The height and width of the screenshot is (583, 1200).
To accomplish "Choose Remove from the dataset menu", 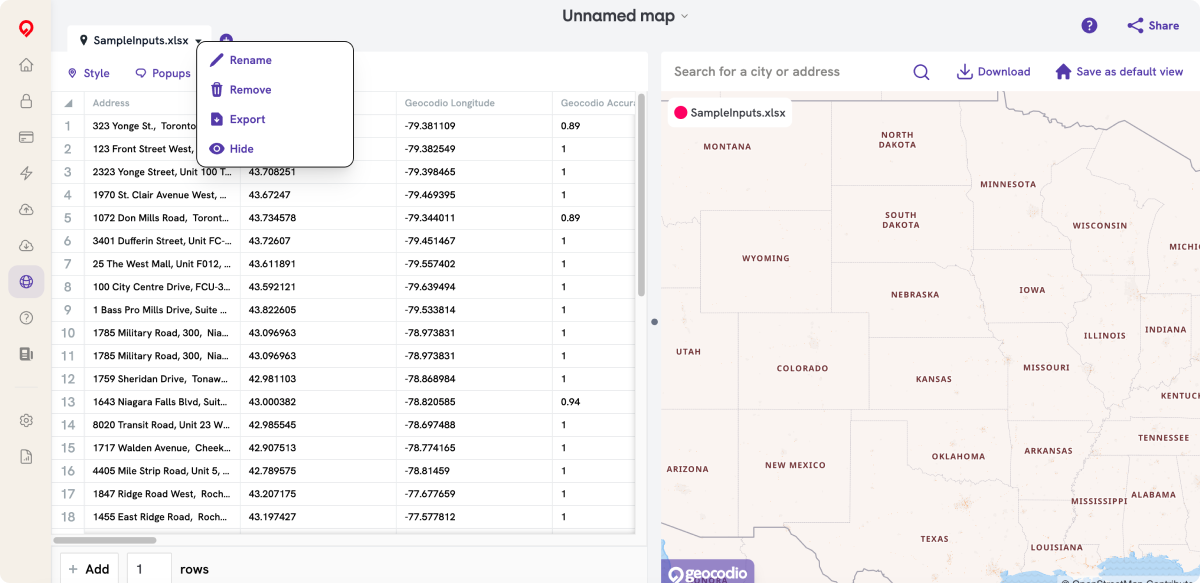I will coord(240,90).
